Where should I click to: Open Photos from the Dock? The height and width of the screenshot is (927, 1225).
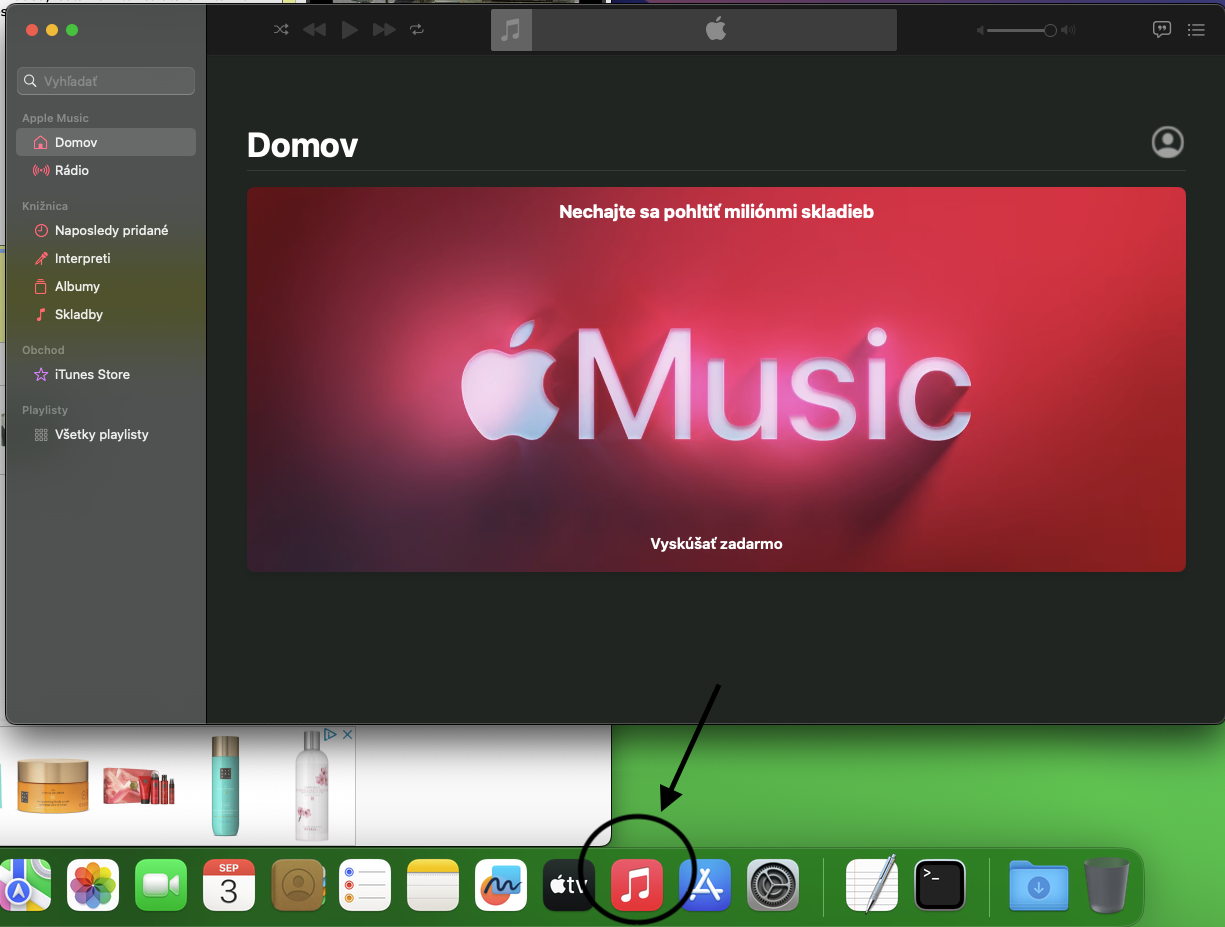coord(93,885)
